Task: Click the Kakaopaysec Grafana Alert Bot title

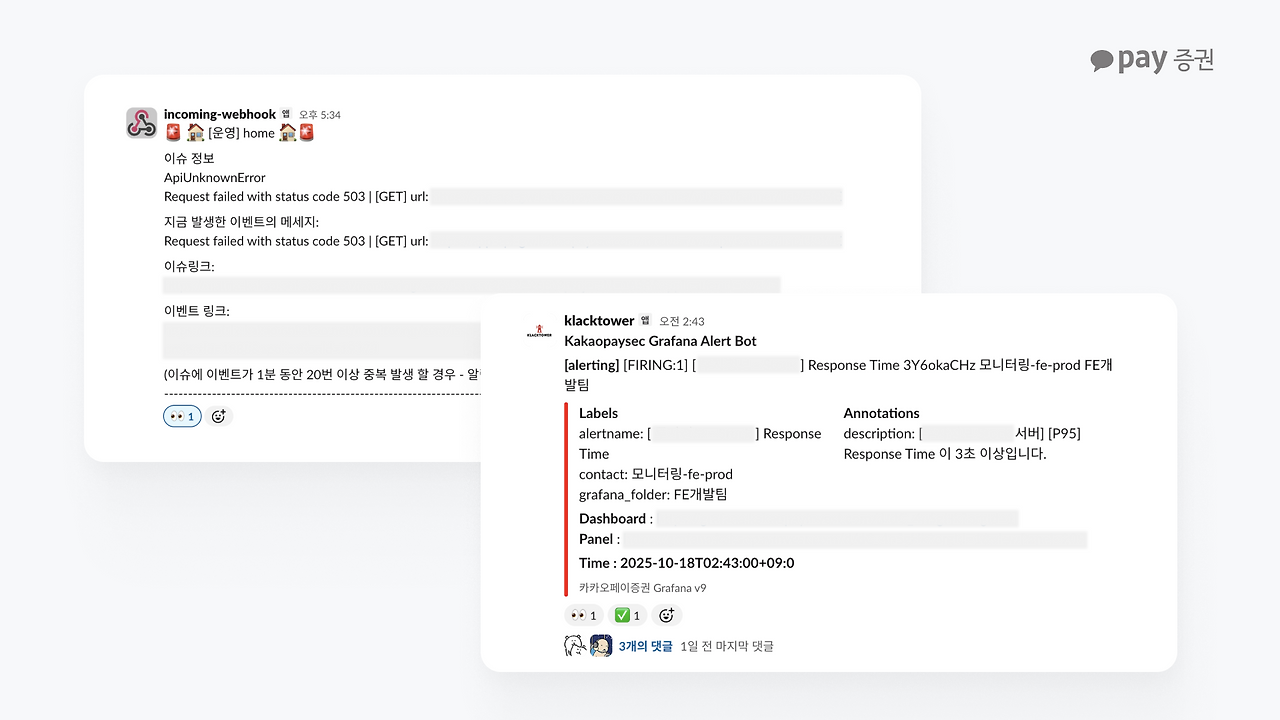Action: point(660,341)
